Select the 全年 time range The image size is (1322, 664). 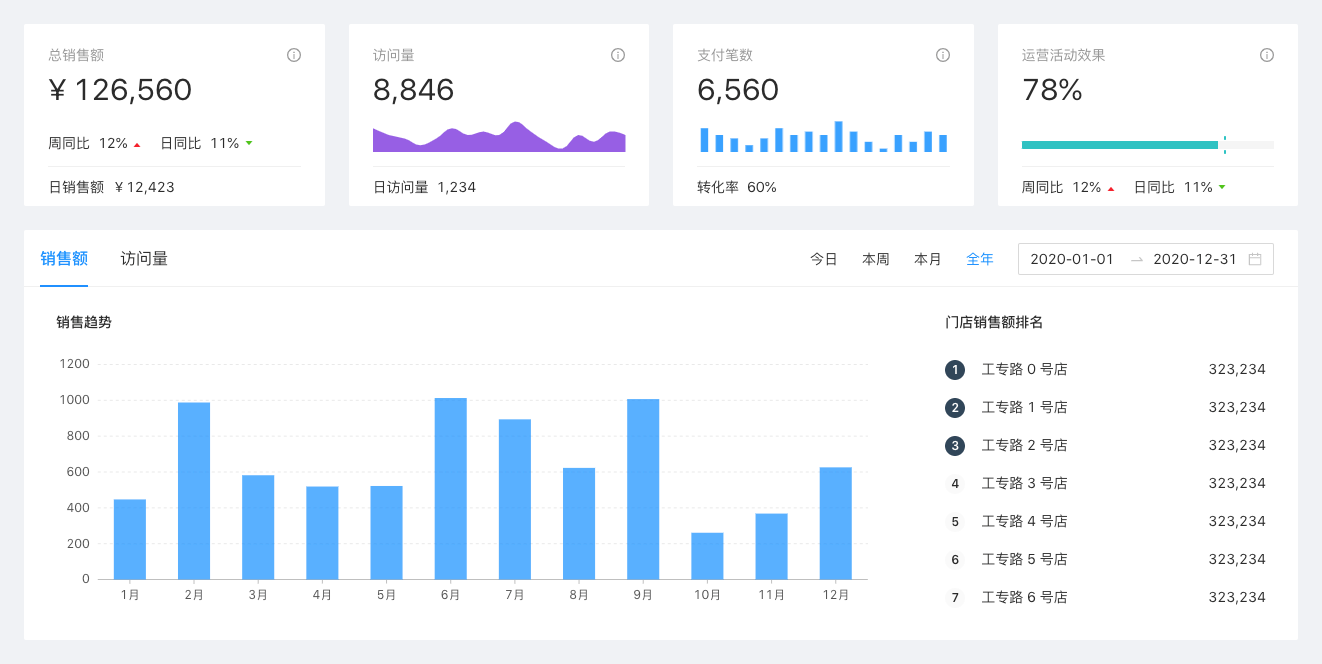pos(980,259)
